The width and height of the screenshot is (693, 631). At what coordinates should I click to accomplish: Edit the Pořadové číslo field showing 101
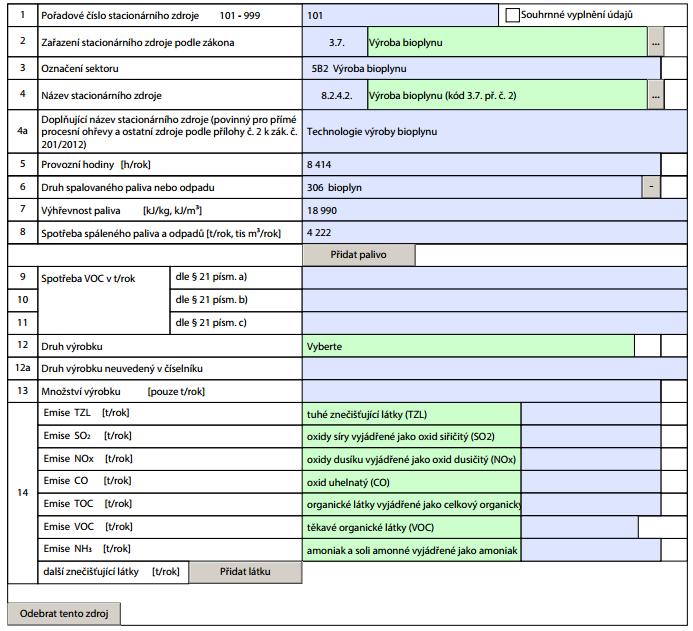[400, 15]
